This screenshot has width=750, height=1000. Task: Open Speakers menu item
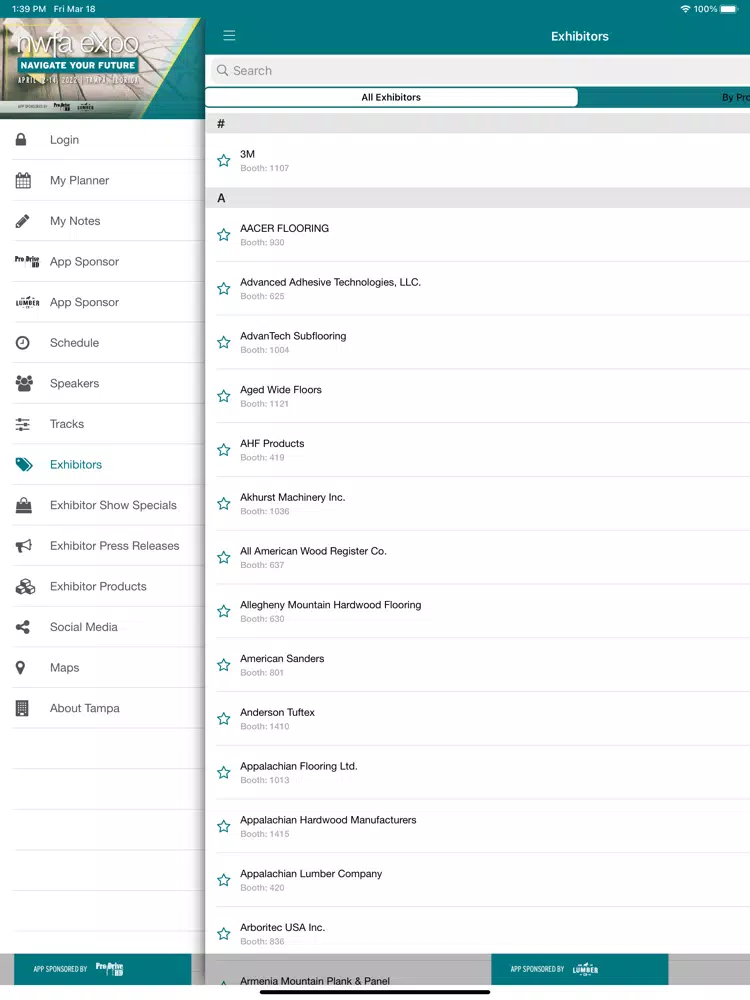pos(102,383)
